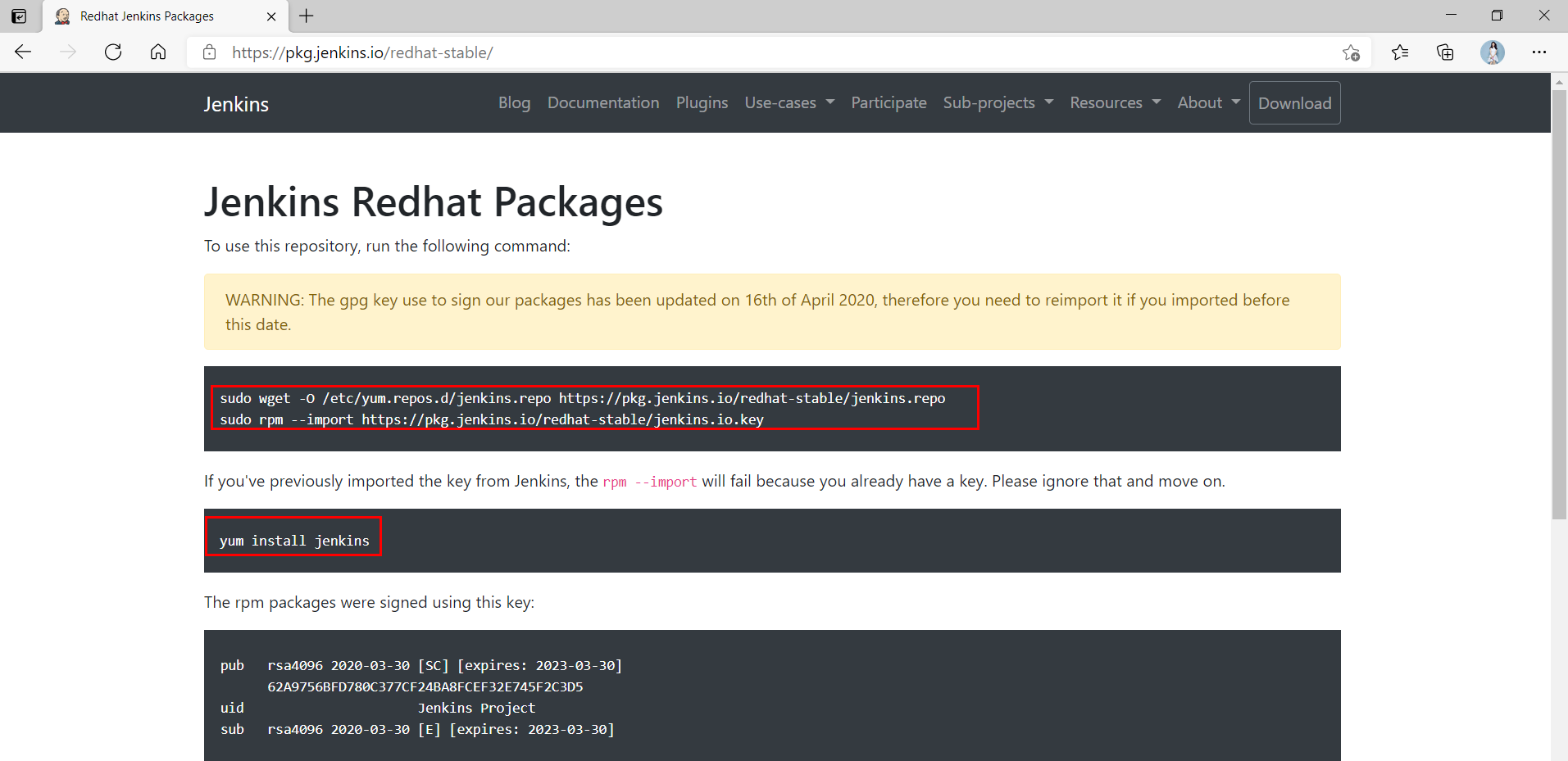View site information lock icon
Image resolution: width=1568 pixels, height=761 pixels.
[x=210, y=52]
